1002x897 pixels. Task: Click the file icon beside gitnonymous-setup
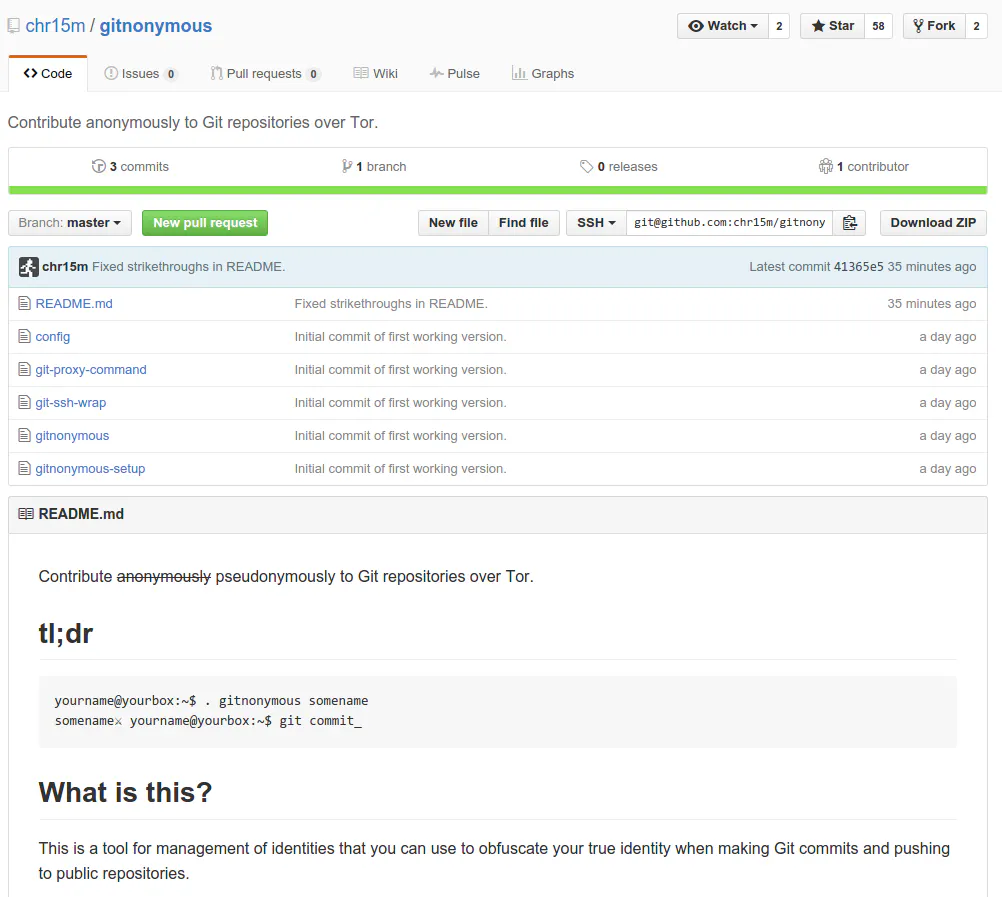click(x=24, y=469)
